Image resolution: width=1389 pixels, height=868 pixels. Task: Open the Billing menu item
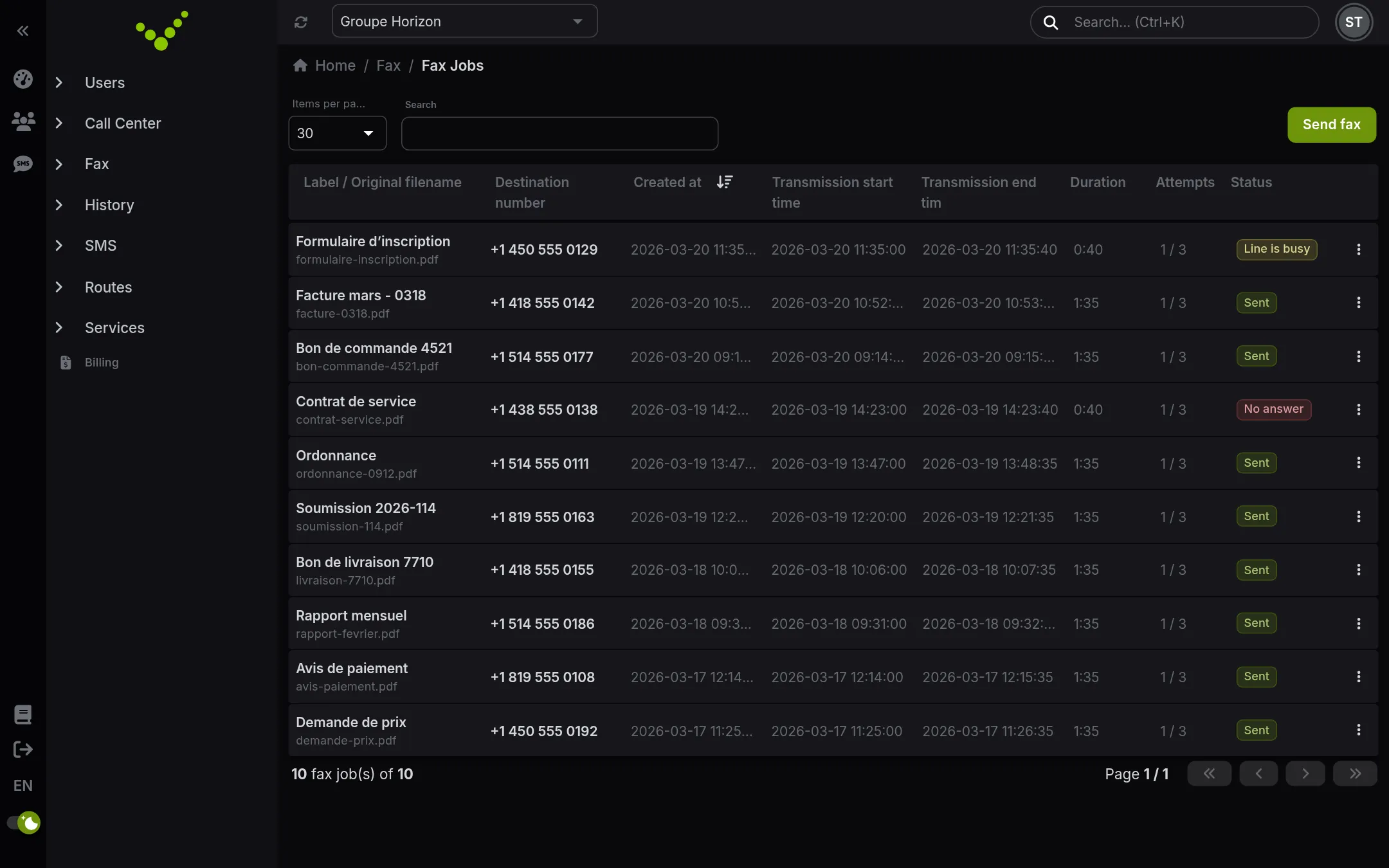tap(102, 363)
